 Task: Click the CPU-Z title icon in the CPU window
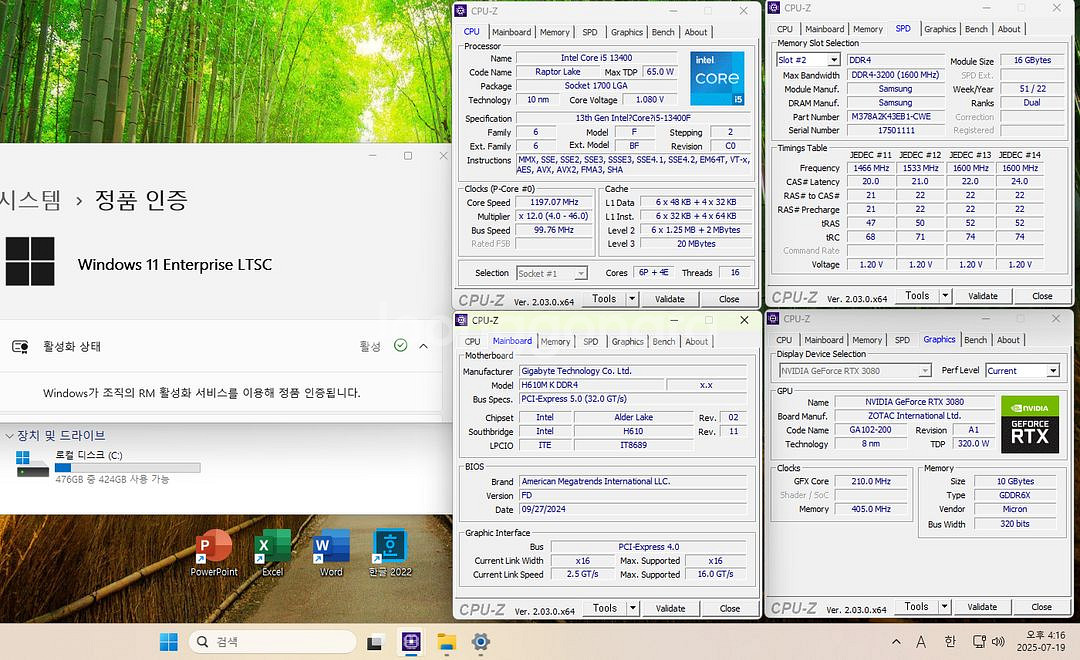pos(461,10)
